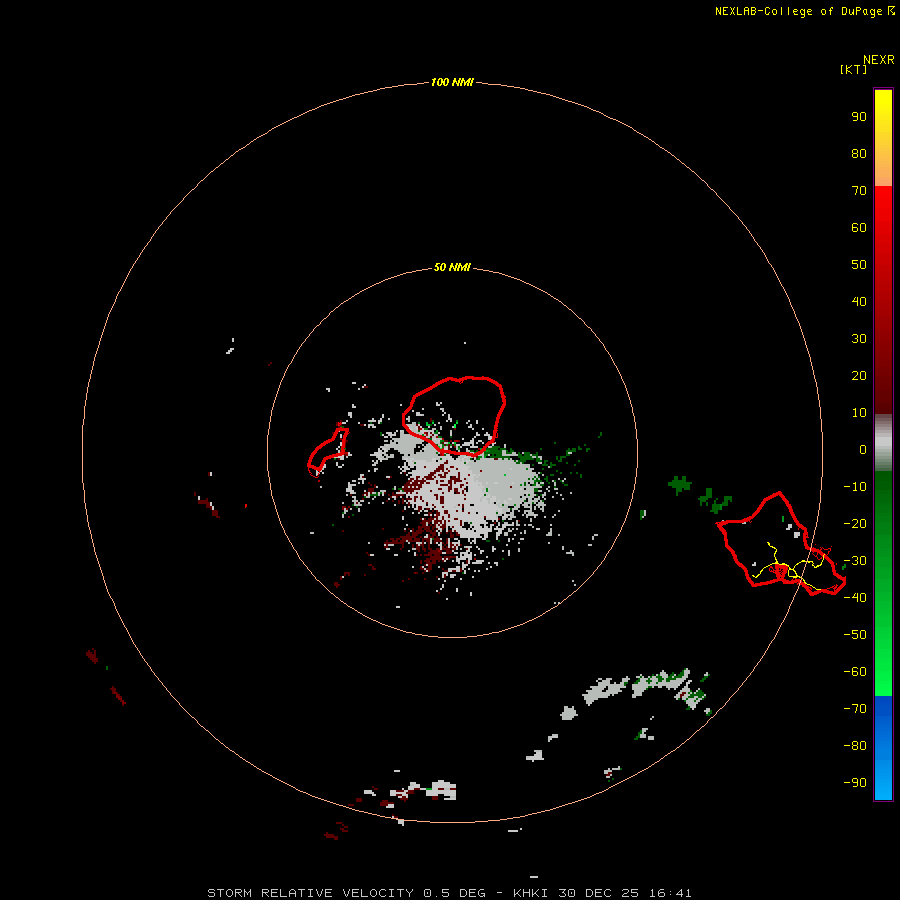Image resolution: width=900 pixels, height=900 pixels.
Task: Click the yellow top segment of color bar
Action: (x=883, y=138)
